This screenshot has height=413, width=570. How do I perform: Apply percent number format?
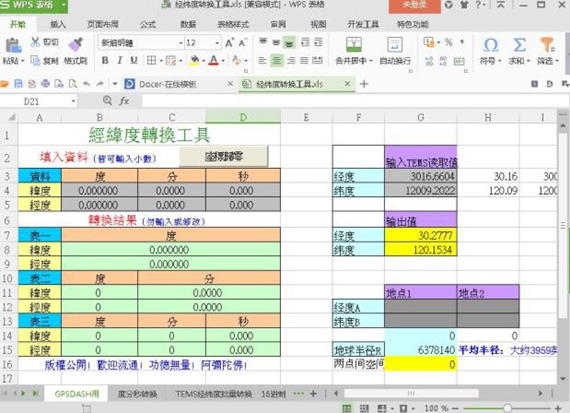pyautogui.click(x=449, y=43)
